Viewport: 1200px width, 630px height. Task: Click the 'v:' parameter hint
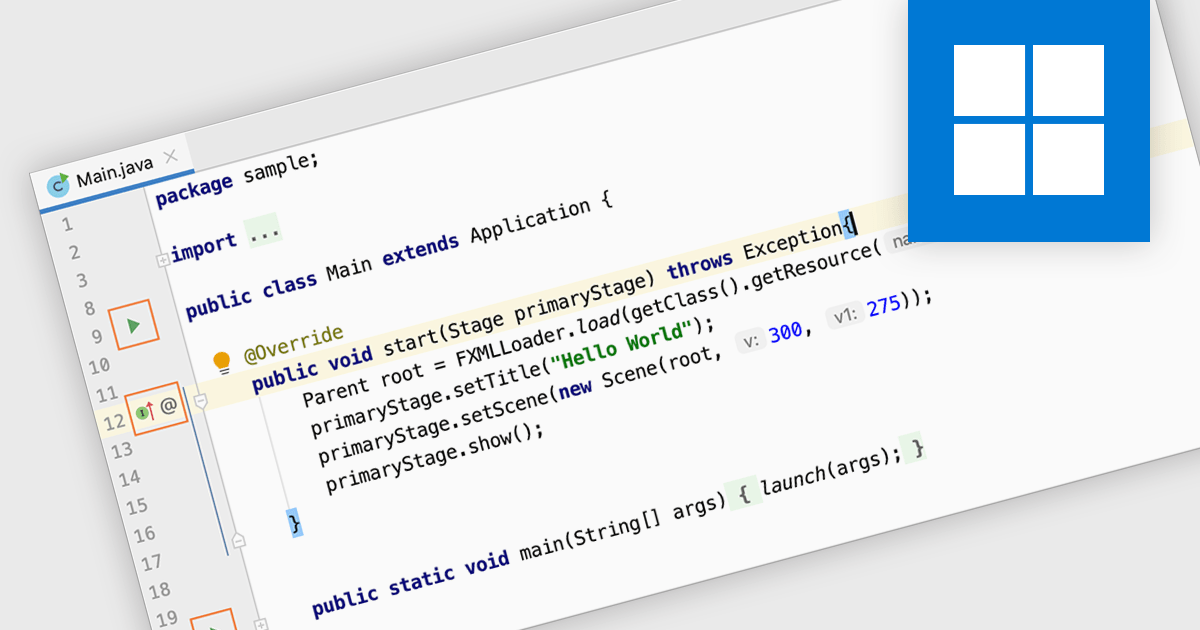click(751, 341)
